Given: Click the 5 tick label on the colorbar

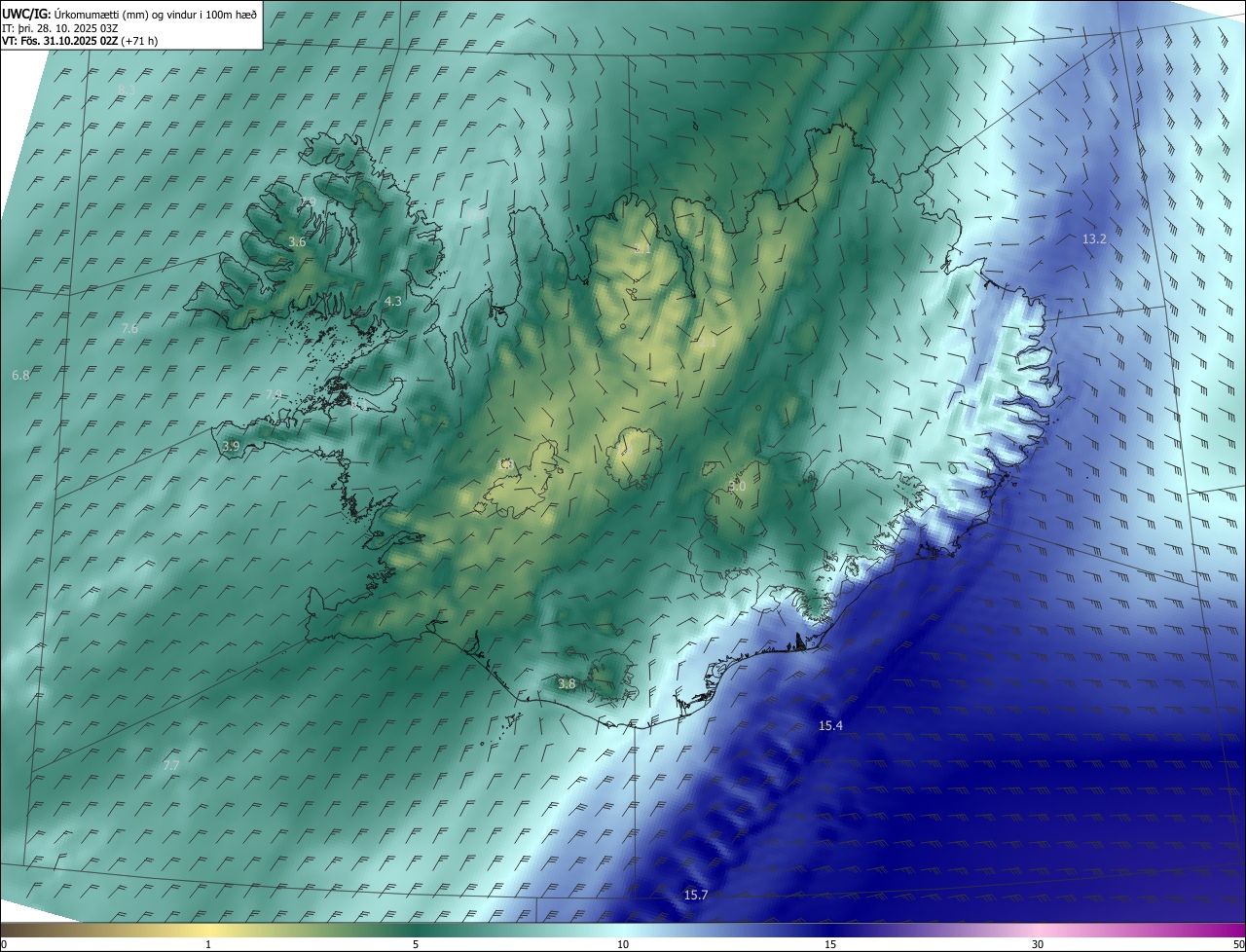Looking at the screenshot, I should [x=416, y=945].
